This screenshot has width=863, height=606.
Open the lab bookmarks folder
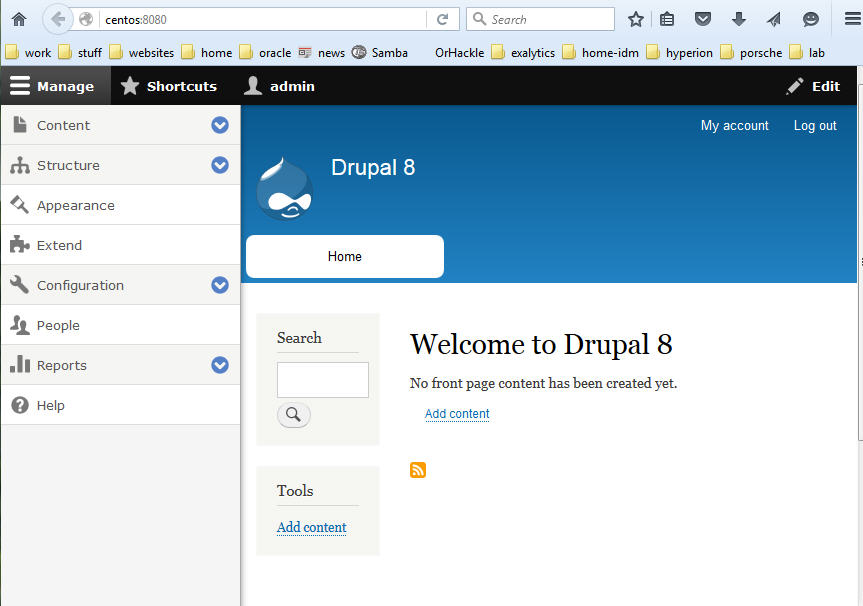807,53
